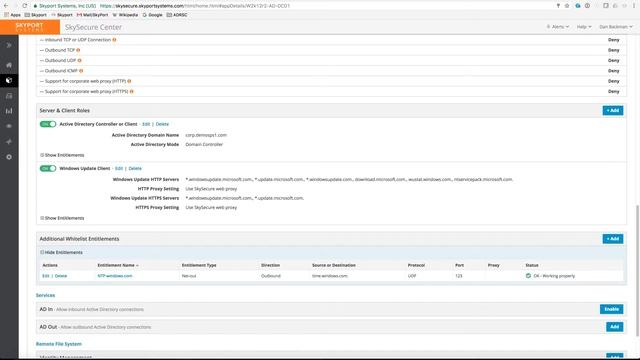
Task: Click the SkySecure Center title
Action: [x=93, y=27]
